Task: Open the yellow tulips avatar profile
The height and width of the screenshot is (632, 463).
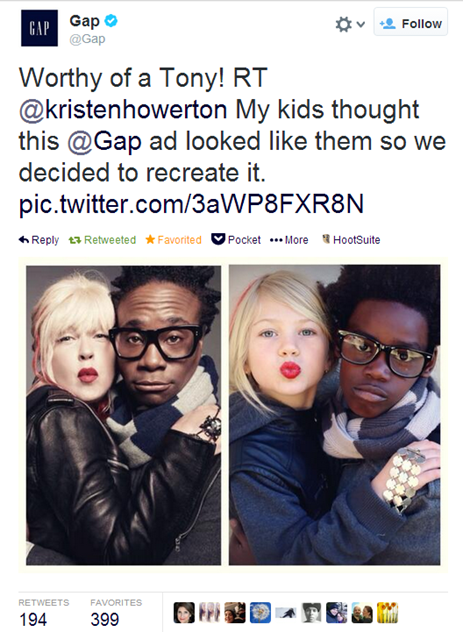Action: pyautogui.click(x=388, y=613)
